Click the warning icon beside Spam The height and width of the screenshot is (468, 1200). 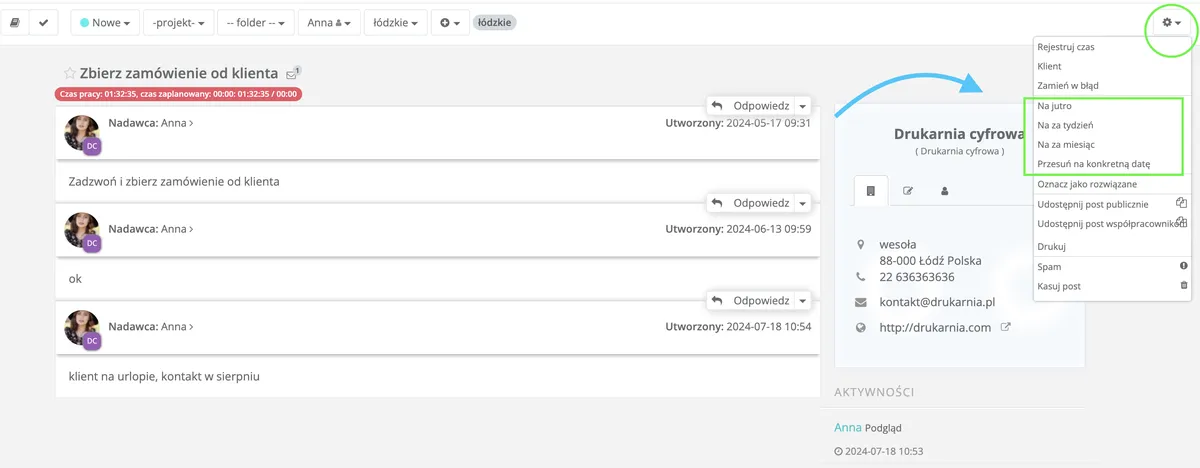pos(1185,267)
